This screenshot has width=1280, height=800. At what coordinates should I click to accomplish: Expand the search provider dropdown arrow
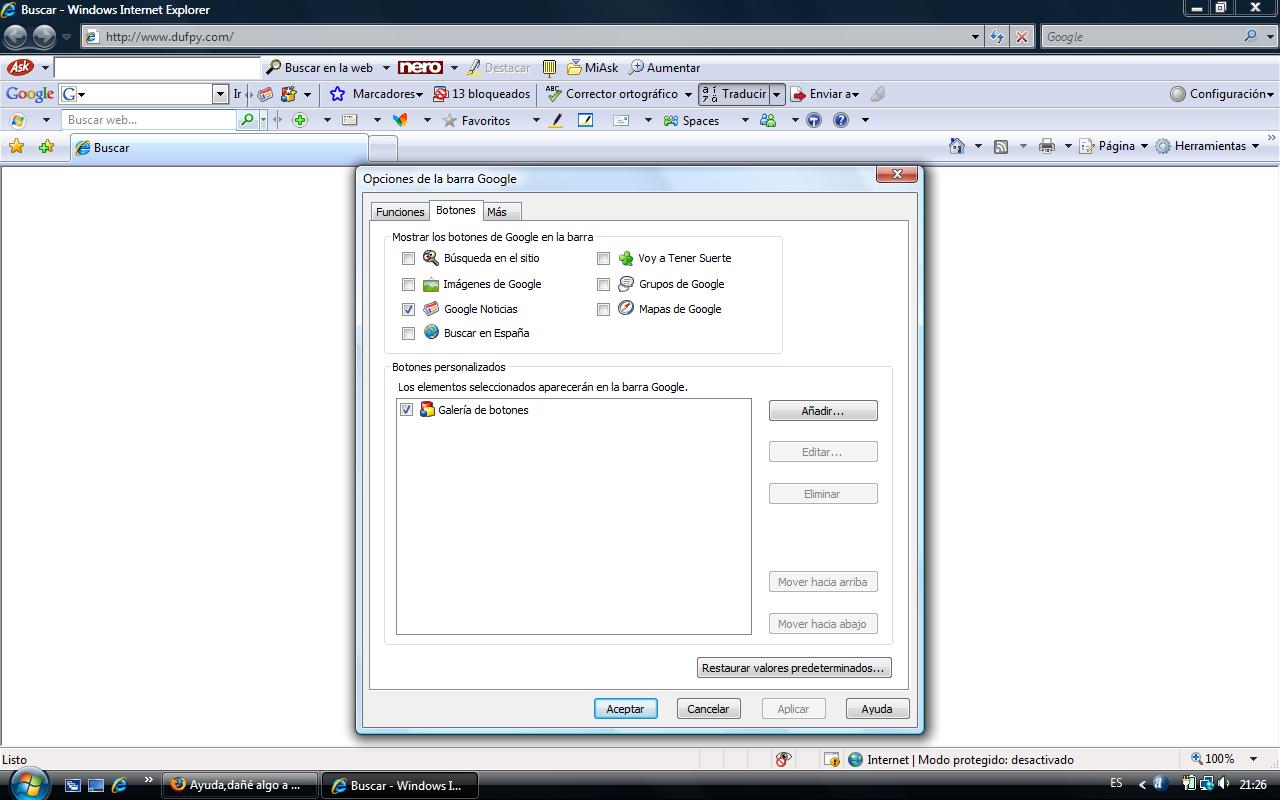pyautogui.click(x=1272, y=37)
